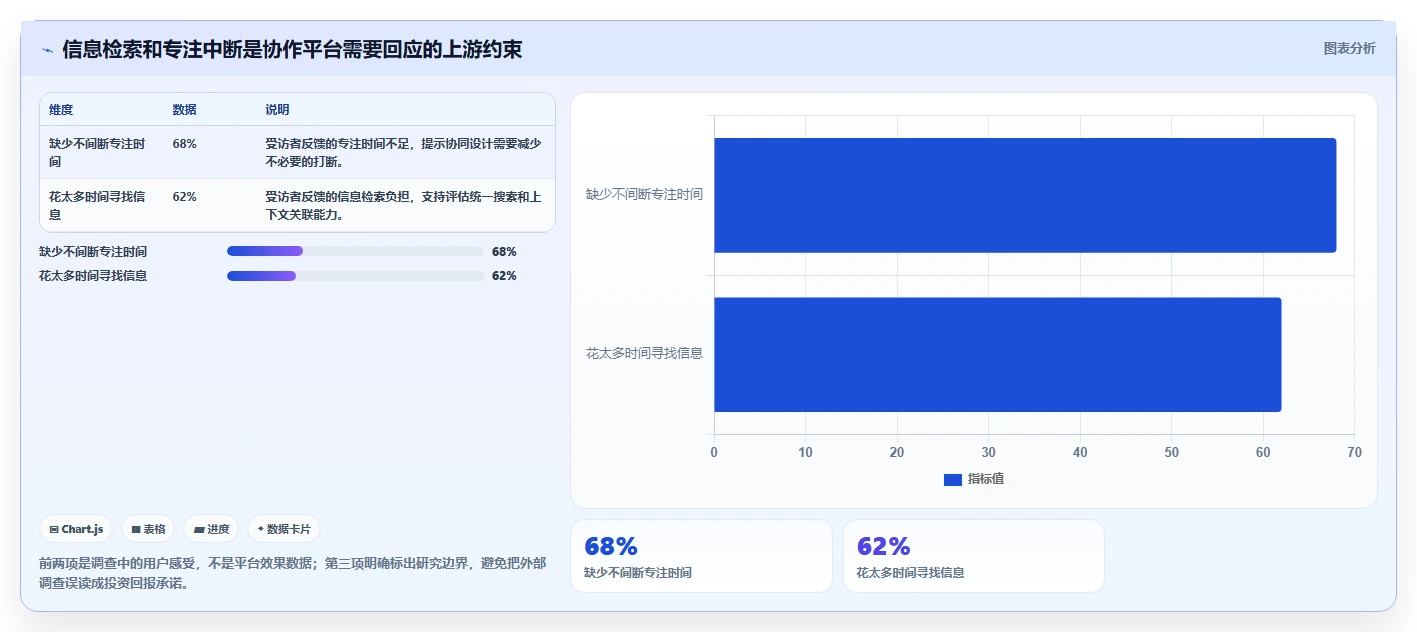Select the 数据卡片 tag chip
1417x632 pixels.
click(284, 529)
